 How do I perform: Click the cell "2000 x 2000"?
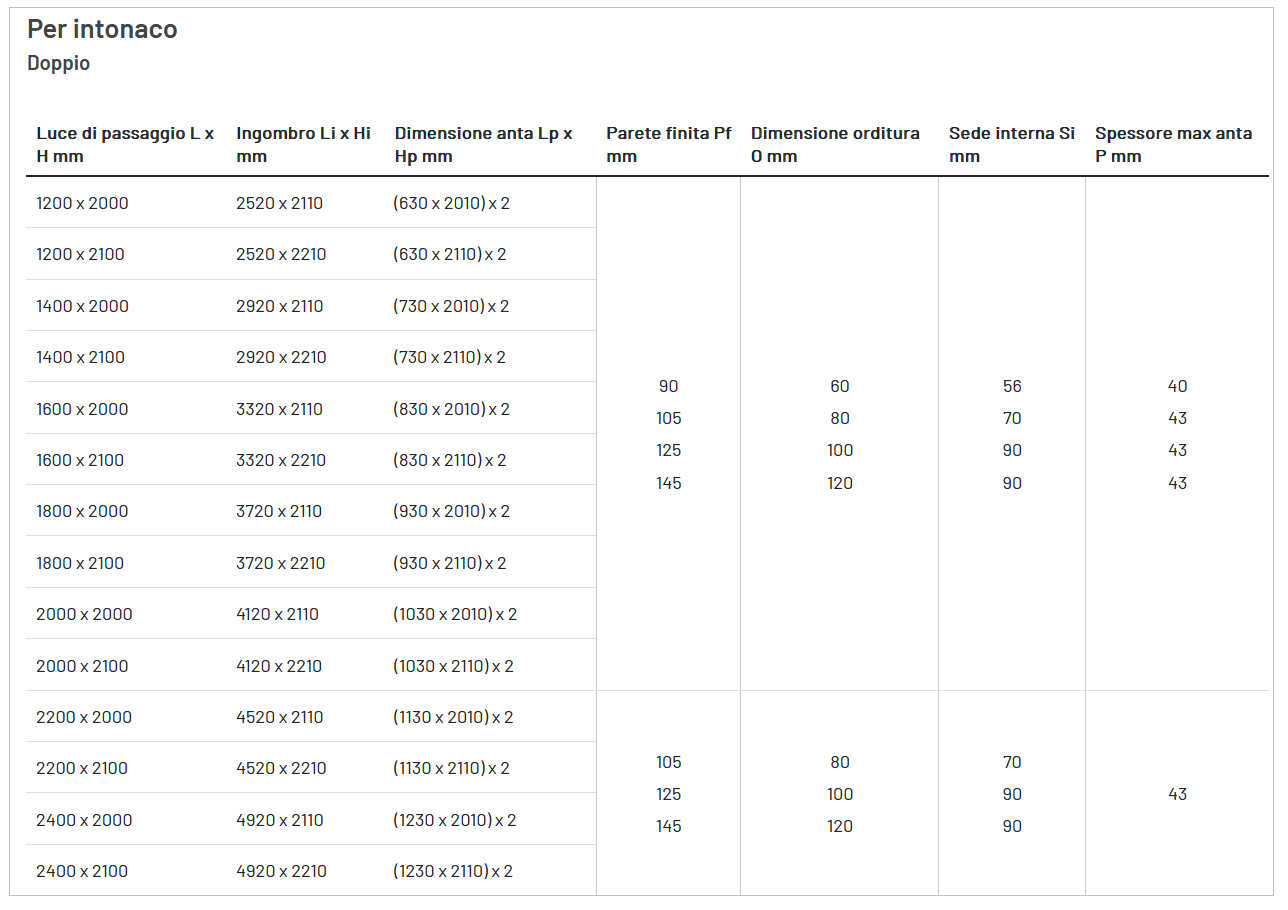(85, 614)
